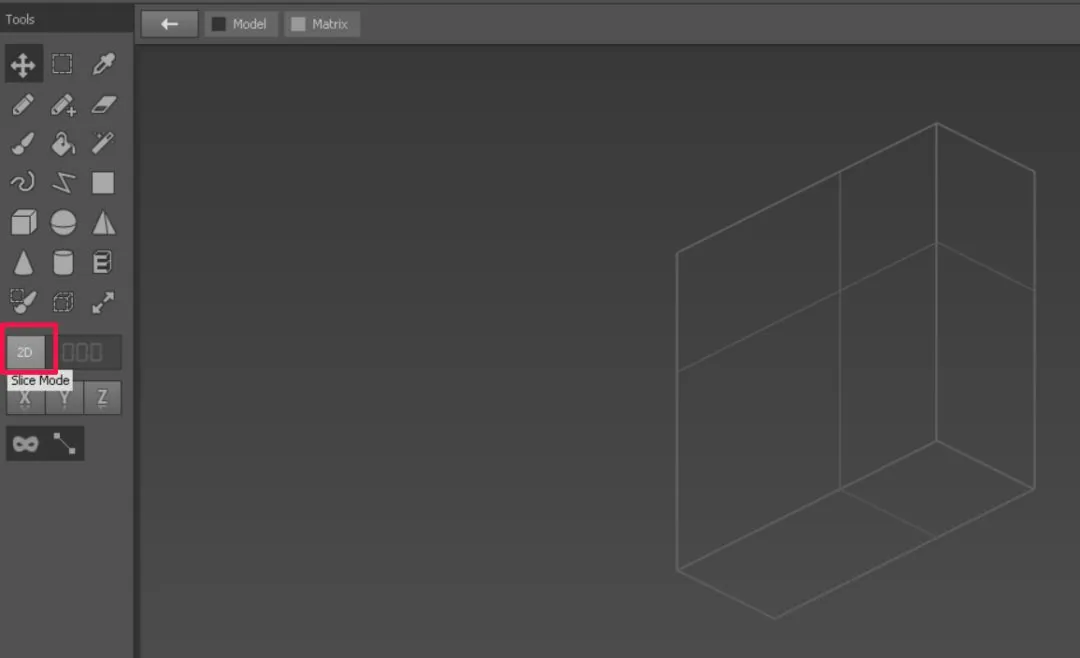Activate the Magic Wand tool

click(x=103, y=144)
